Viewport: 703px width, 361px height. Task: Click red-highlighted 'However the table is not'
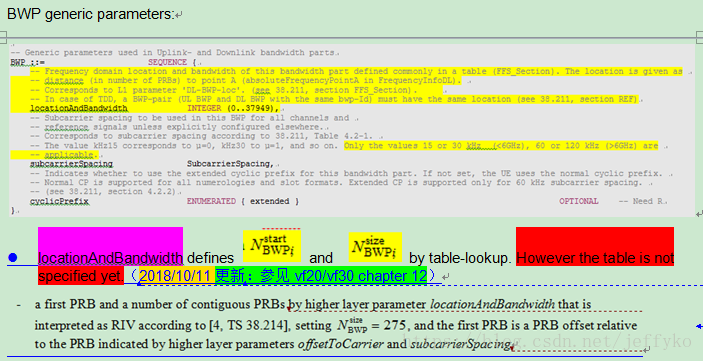click(x=595, y=258)
